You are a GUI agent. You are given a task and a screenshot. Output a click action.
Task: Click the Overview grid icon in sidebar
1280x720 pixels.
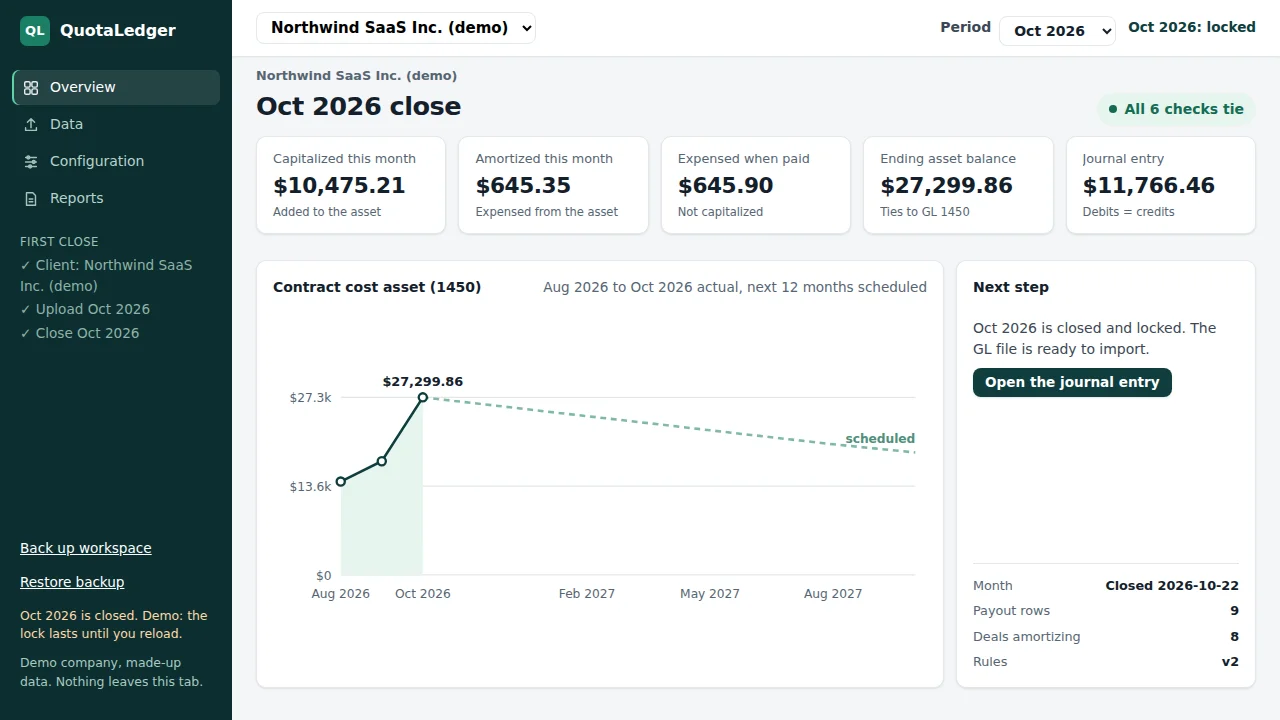tap(31, 88)
